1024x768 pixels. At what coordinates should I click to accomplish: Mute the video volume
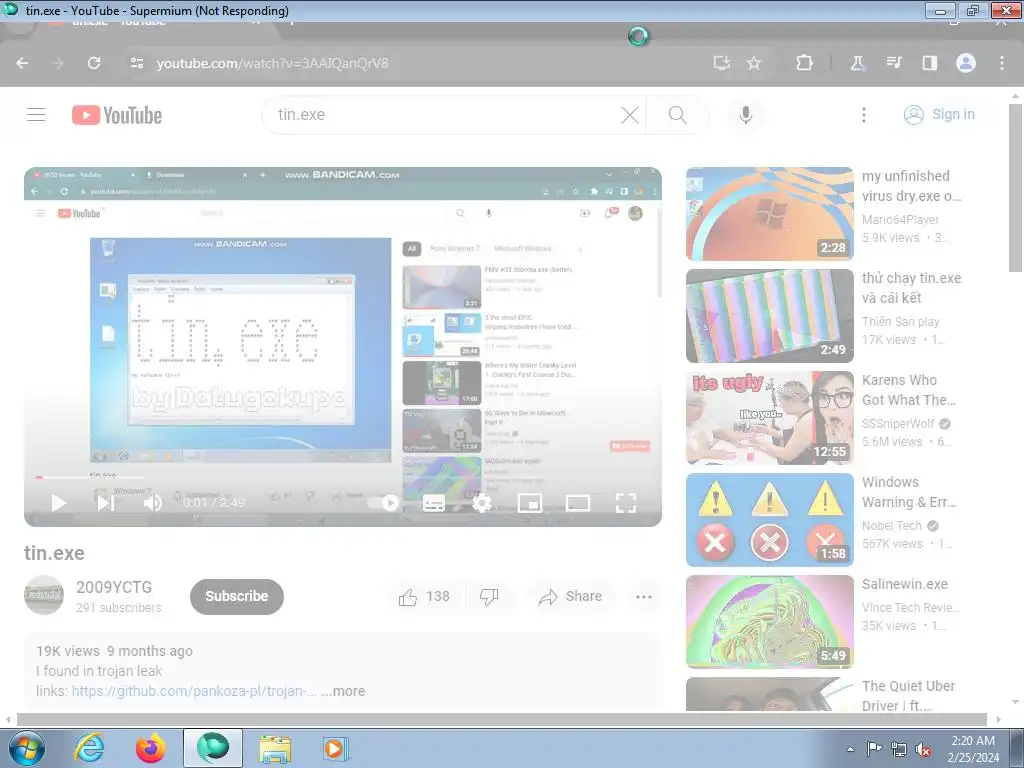pos(153,503)
